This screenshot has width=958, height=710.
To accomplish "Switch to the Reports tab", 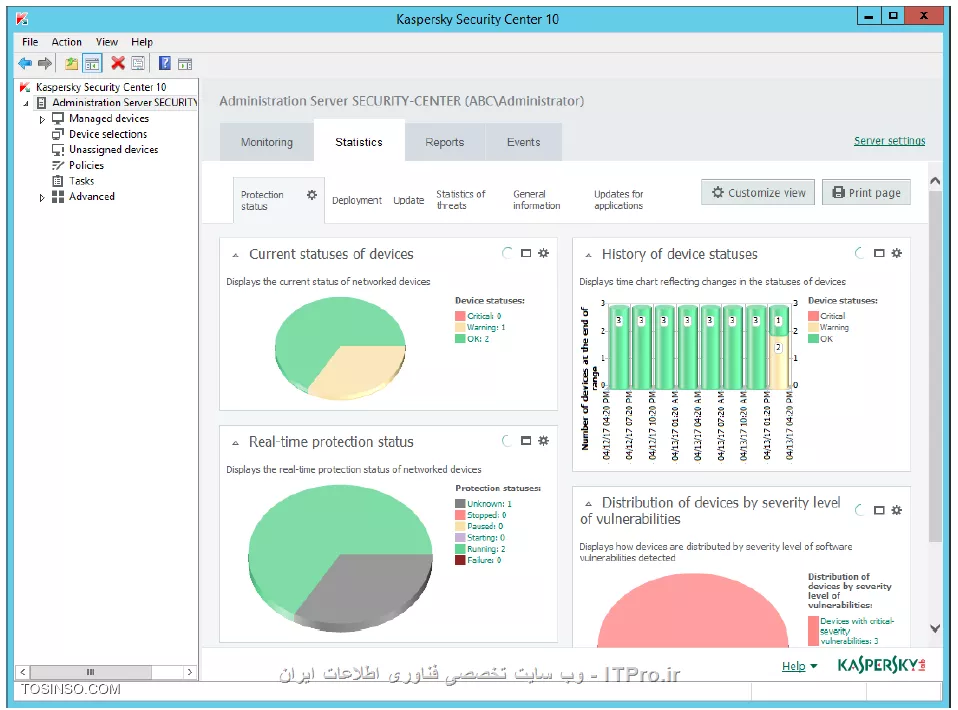I will (x=445, y=142).
